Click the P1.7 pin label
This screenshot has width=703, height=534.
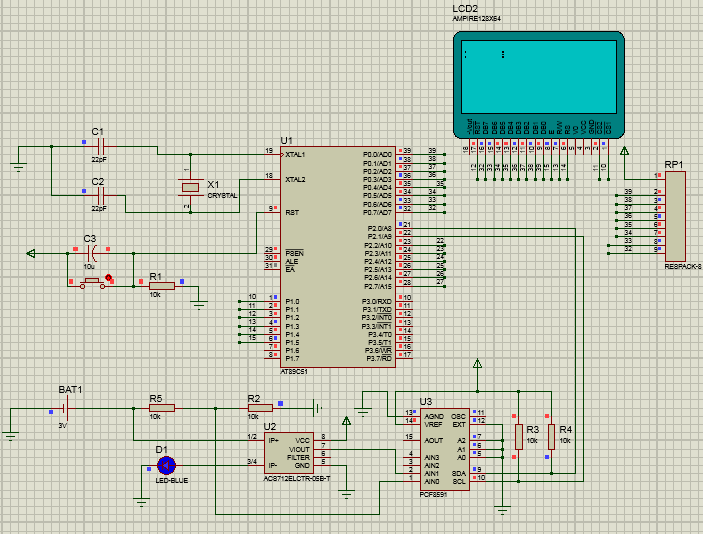(x=292, y=359)
